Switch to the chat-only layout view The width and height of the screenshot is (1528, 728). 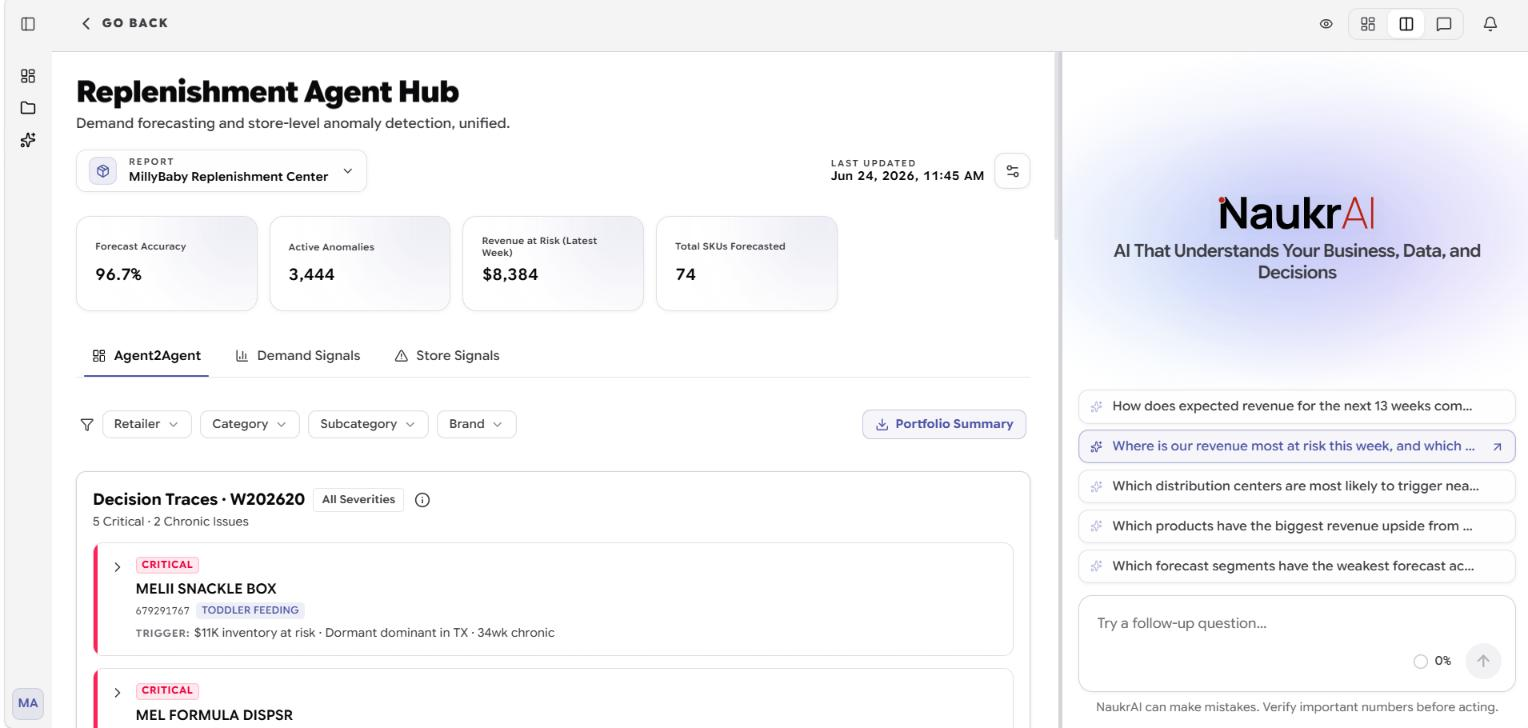pyautogui.click(x=1443, y=23)
